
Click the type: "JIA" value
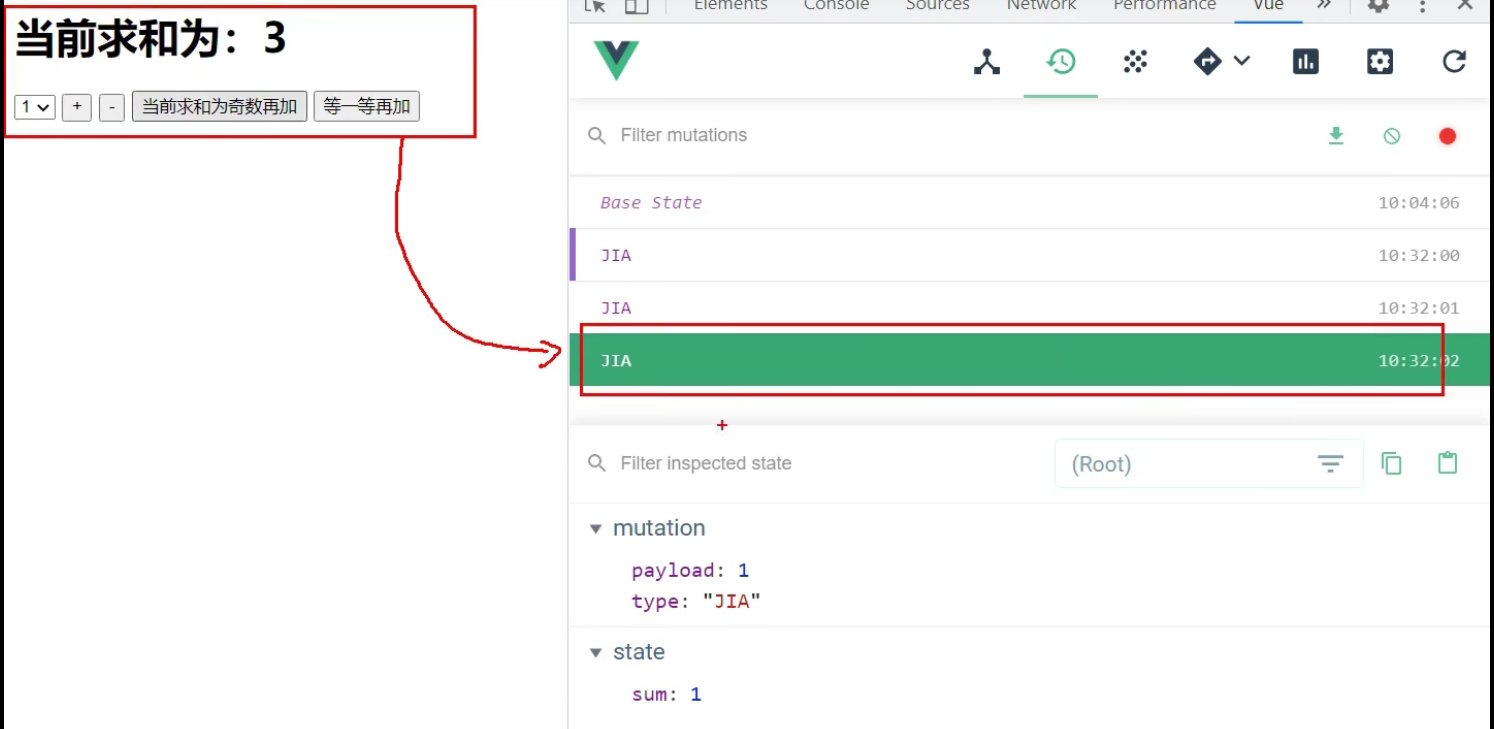[731, 602]
